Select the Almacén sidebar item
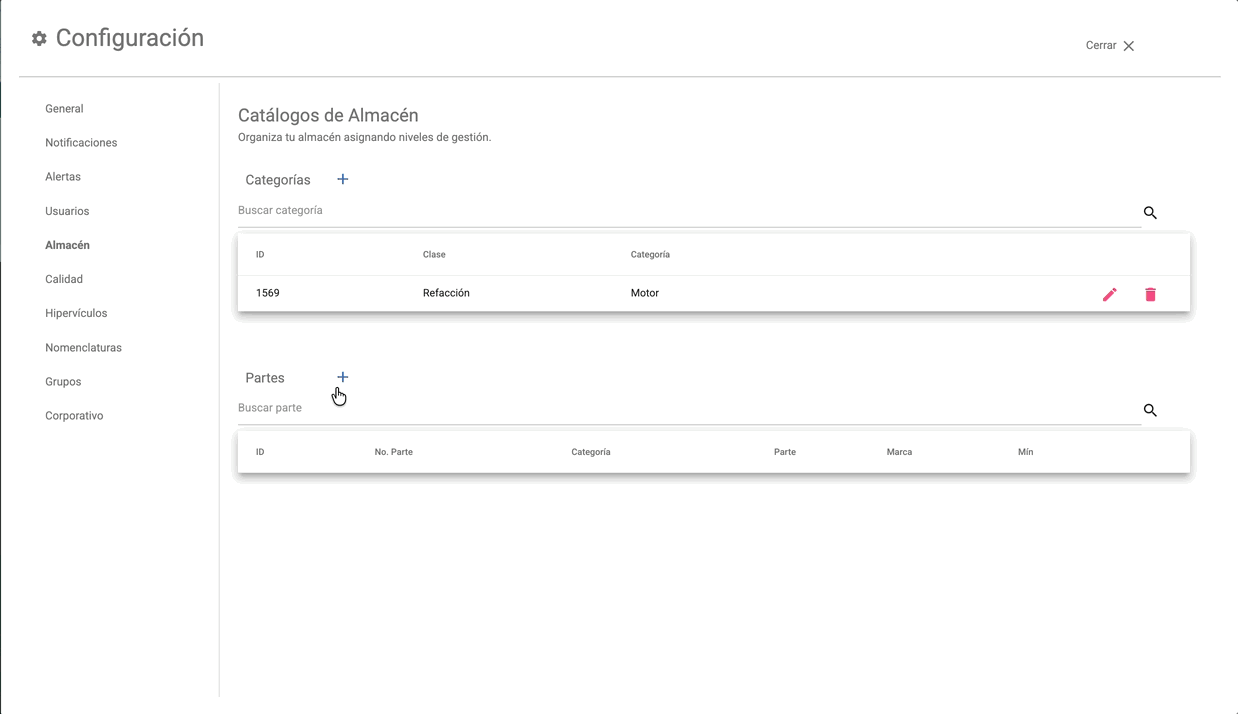1238x714 pixels. tap(67, 245)
